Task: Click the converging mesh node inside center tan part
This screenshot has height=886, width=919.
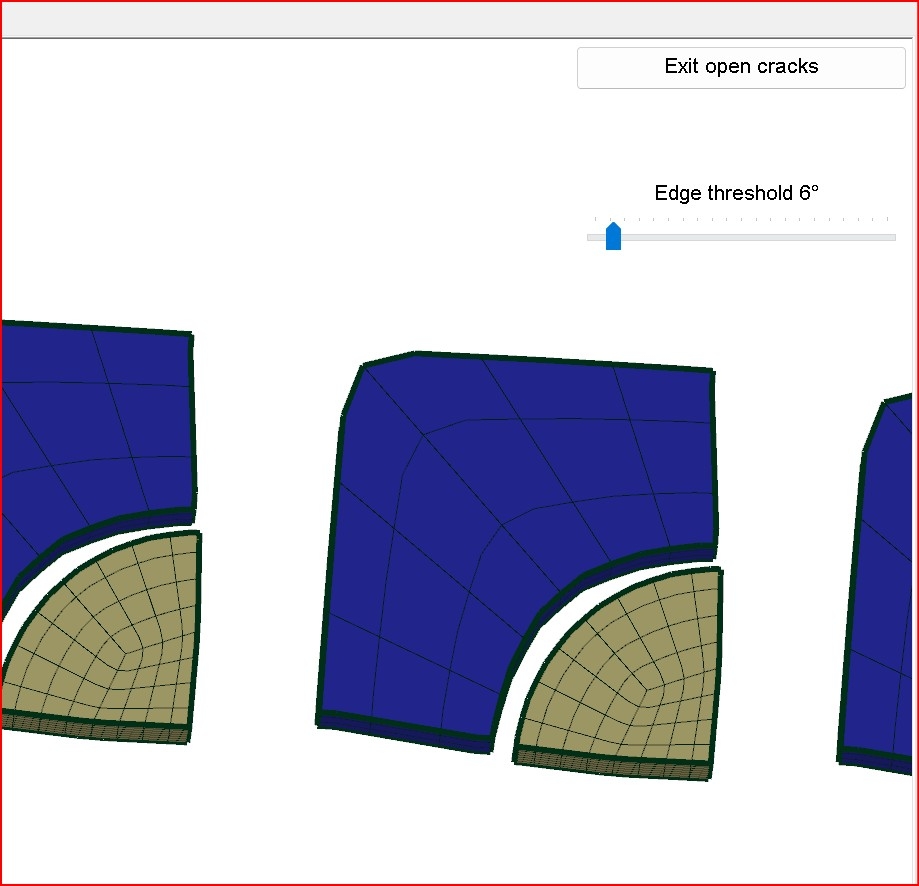Action: click(649, 687)
